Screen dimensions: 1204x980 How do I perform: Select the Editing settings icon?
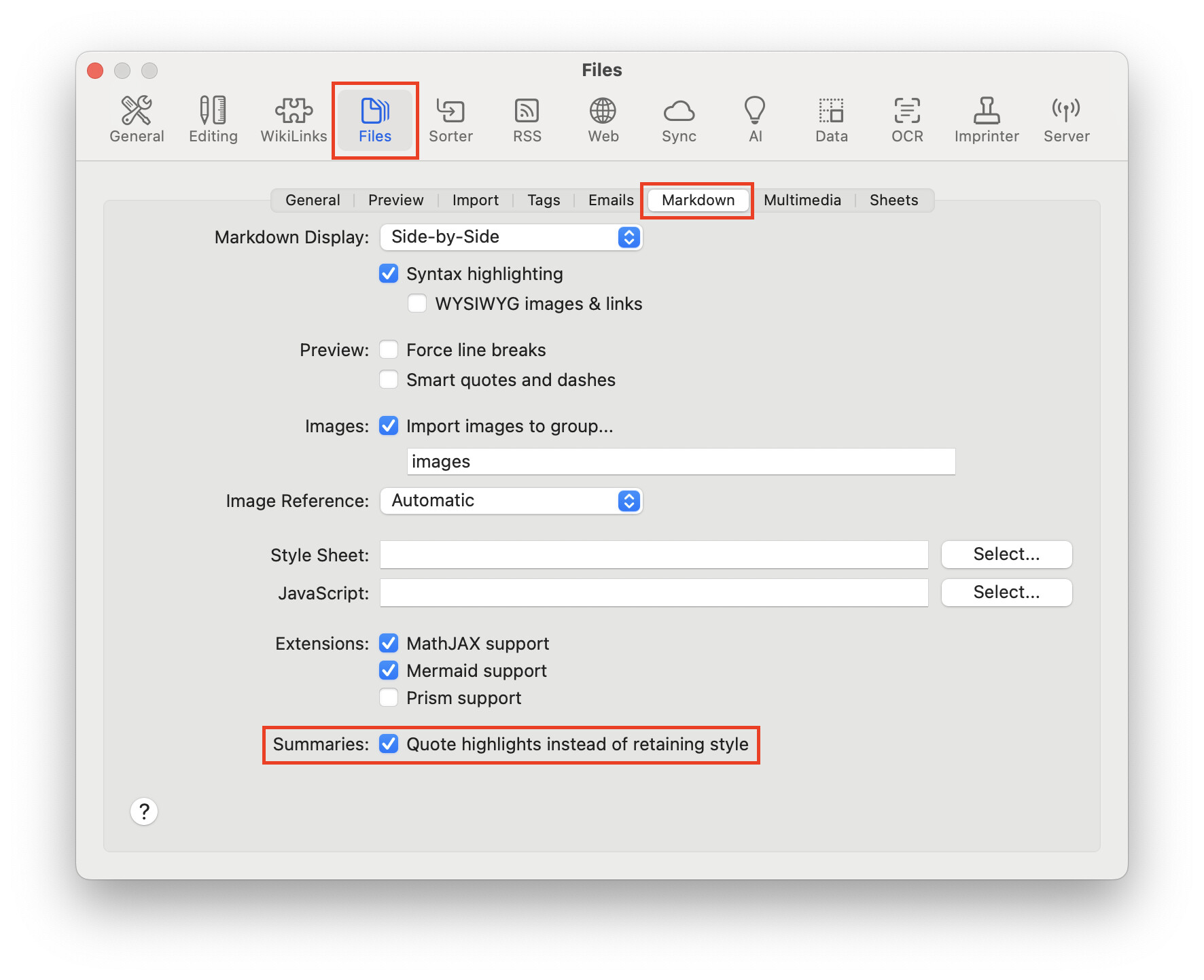(x=213, y=119)
